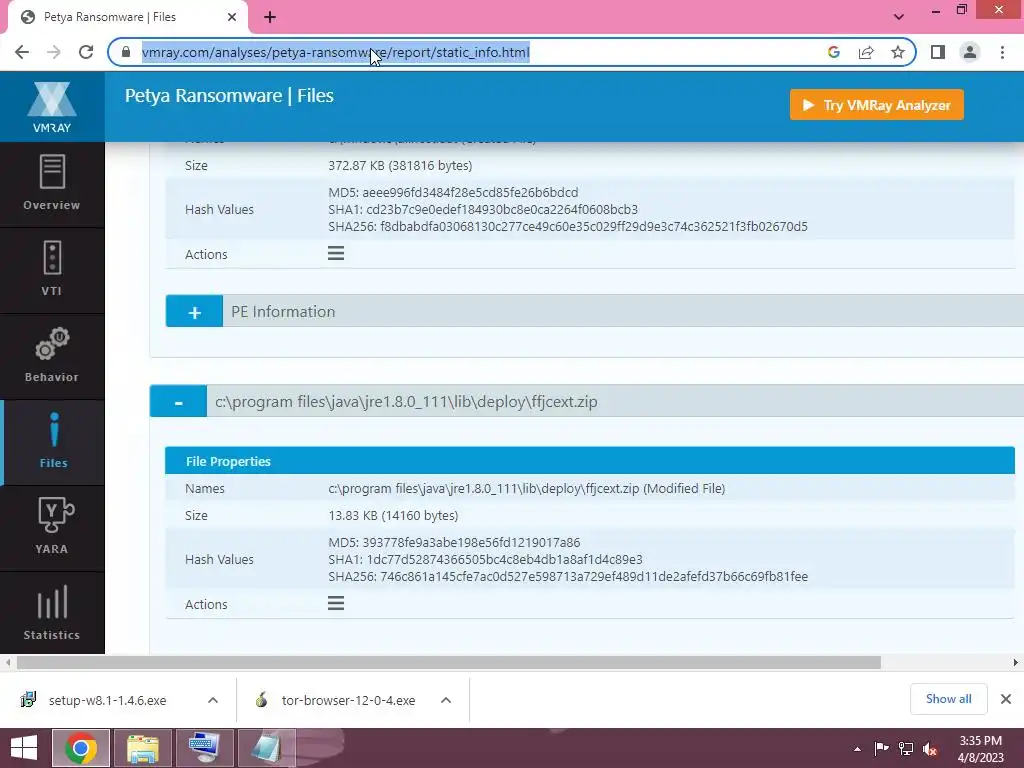This screenshot has width=1024, height=768.
Task: Open Actions menu for ffjcext.zip file
Action: pyautogui.click(x=336, y=603)
